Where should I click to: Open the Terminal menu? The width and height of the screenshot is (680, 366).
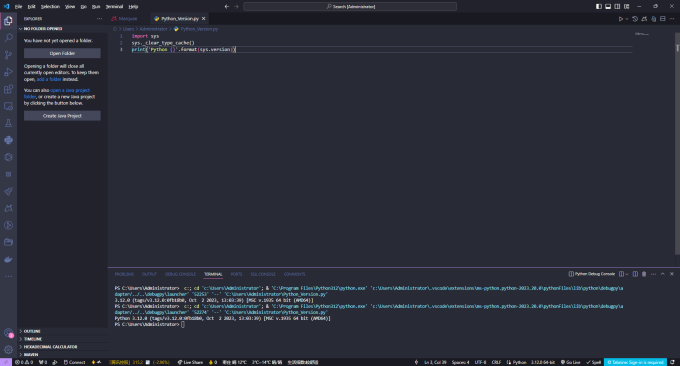coord(114,7)
